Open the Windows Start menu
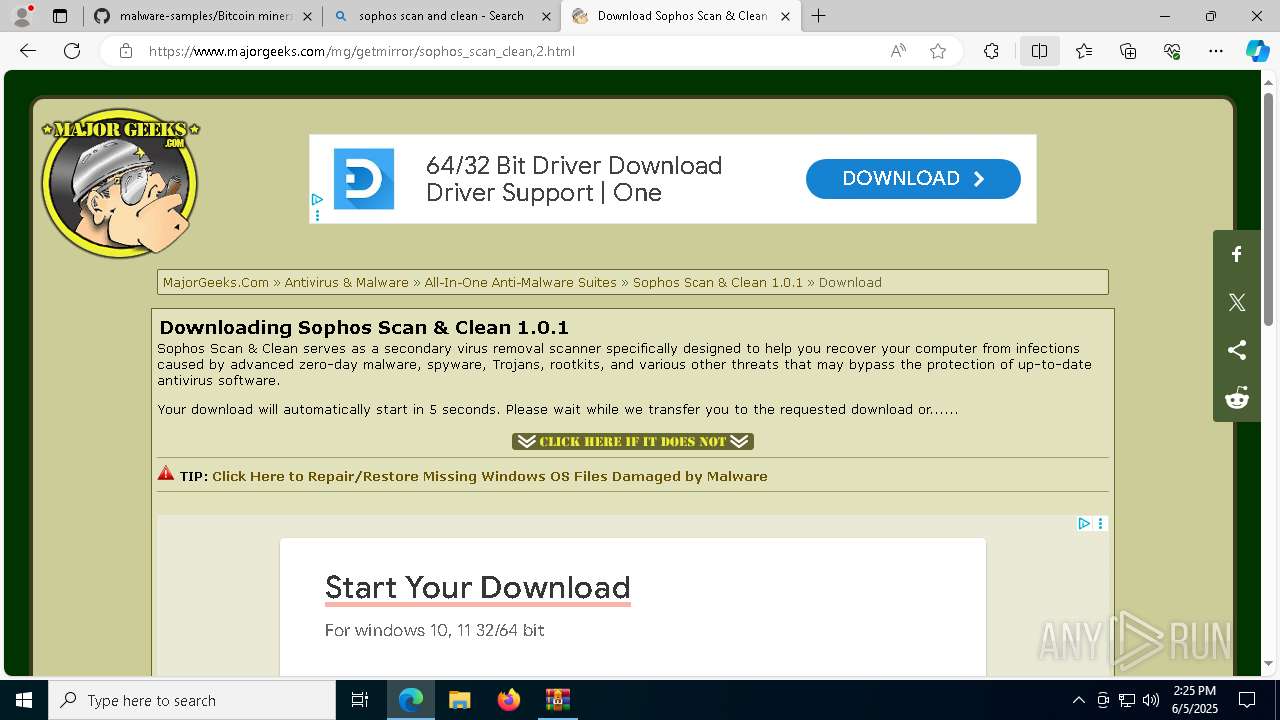 click(x=24, y=700)
